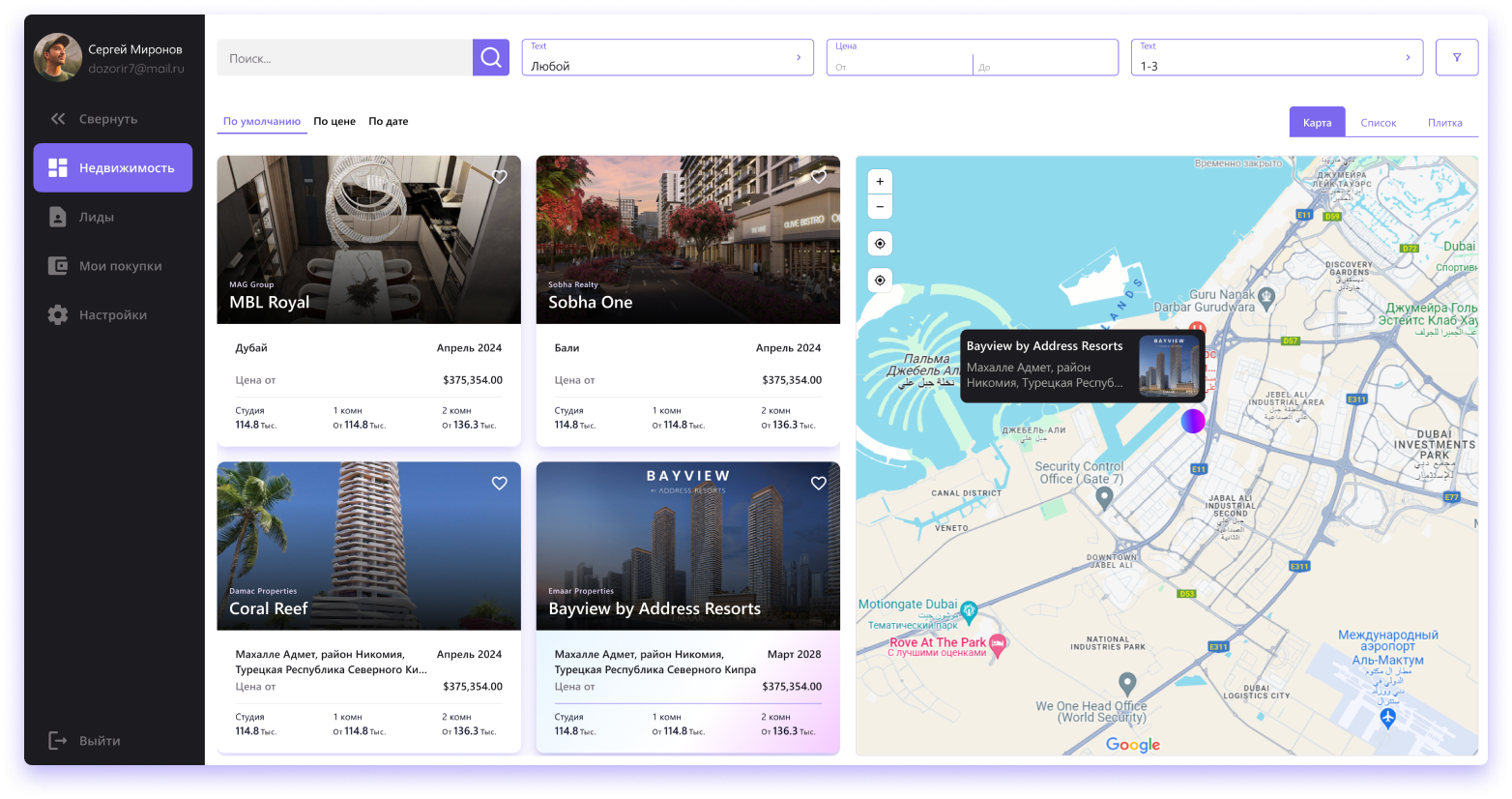Open MBL Royal property image
The width and height of the screenshot is (1512, 799).
point(368,239)
